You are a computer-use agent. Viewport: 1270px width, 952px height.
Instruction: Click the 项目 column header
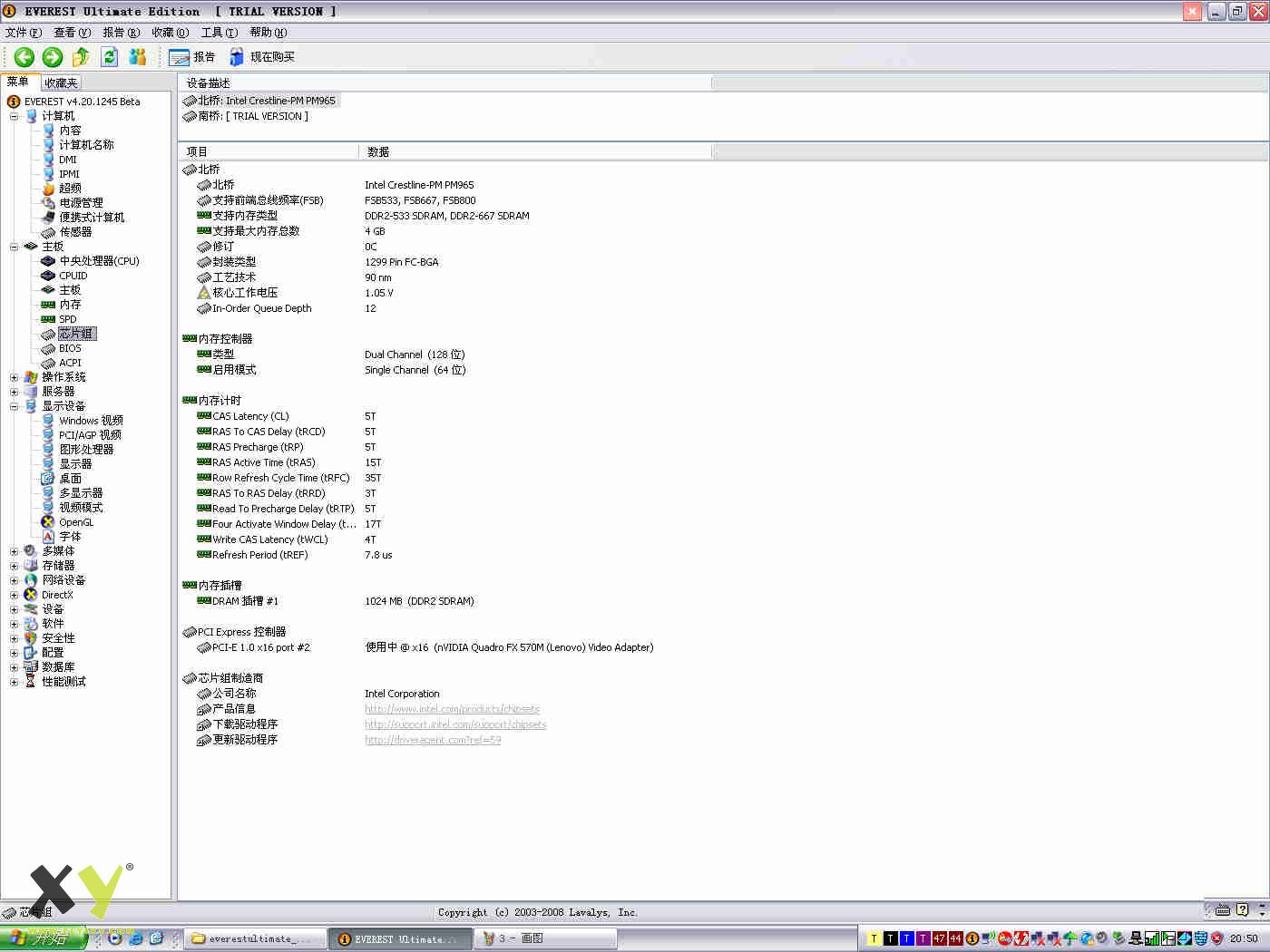pos(269,151)
